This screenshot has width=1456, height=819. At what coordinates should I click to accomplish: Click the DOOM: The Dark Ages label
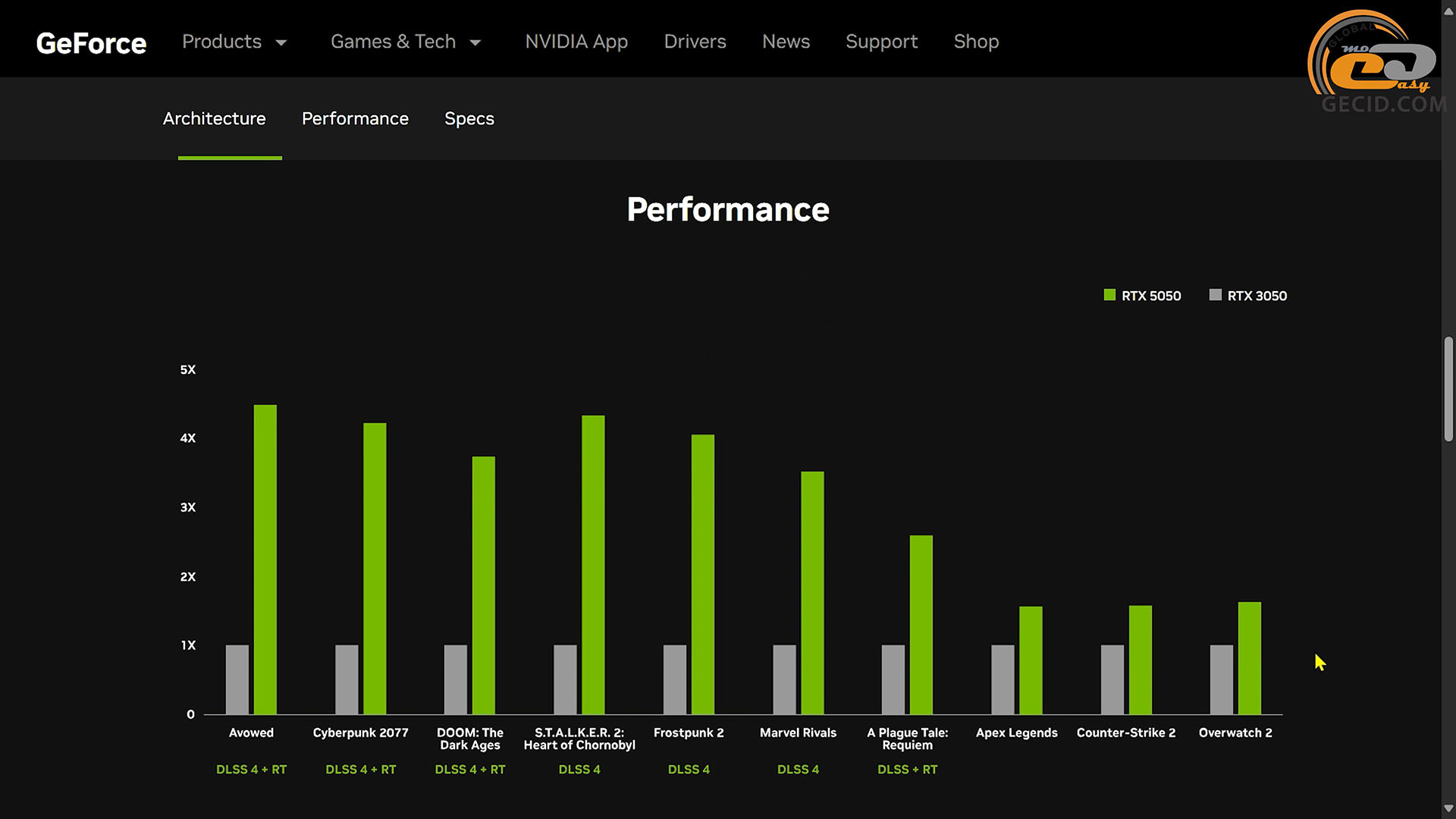coord(470,739)
